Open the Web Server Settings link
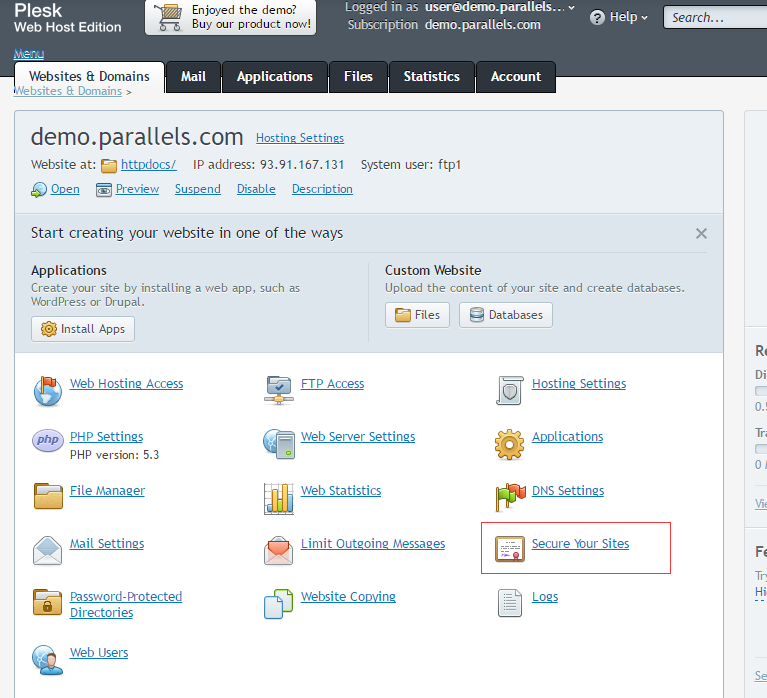 pos(358,437)
